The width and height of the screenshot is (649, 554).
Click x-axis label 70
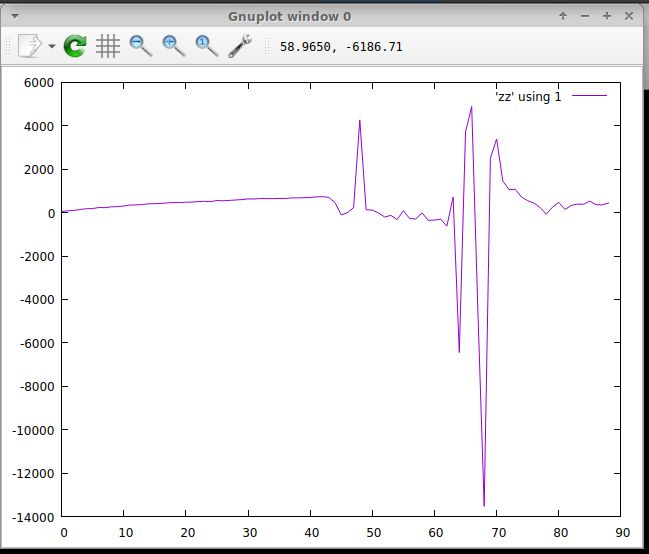(499, 532)
